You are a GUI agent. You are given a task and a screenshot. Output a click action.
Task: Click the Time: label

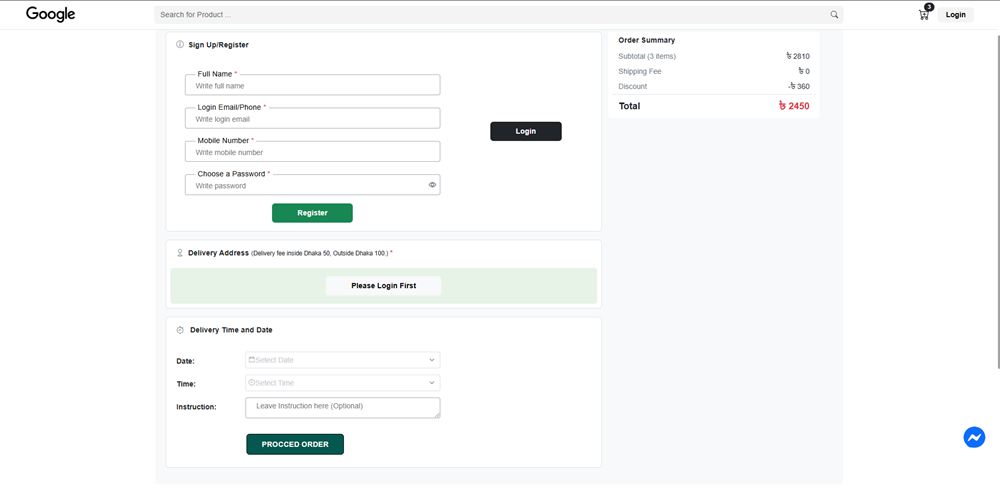coord(186,384)
